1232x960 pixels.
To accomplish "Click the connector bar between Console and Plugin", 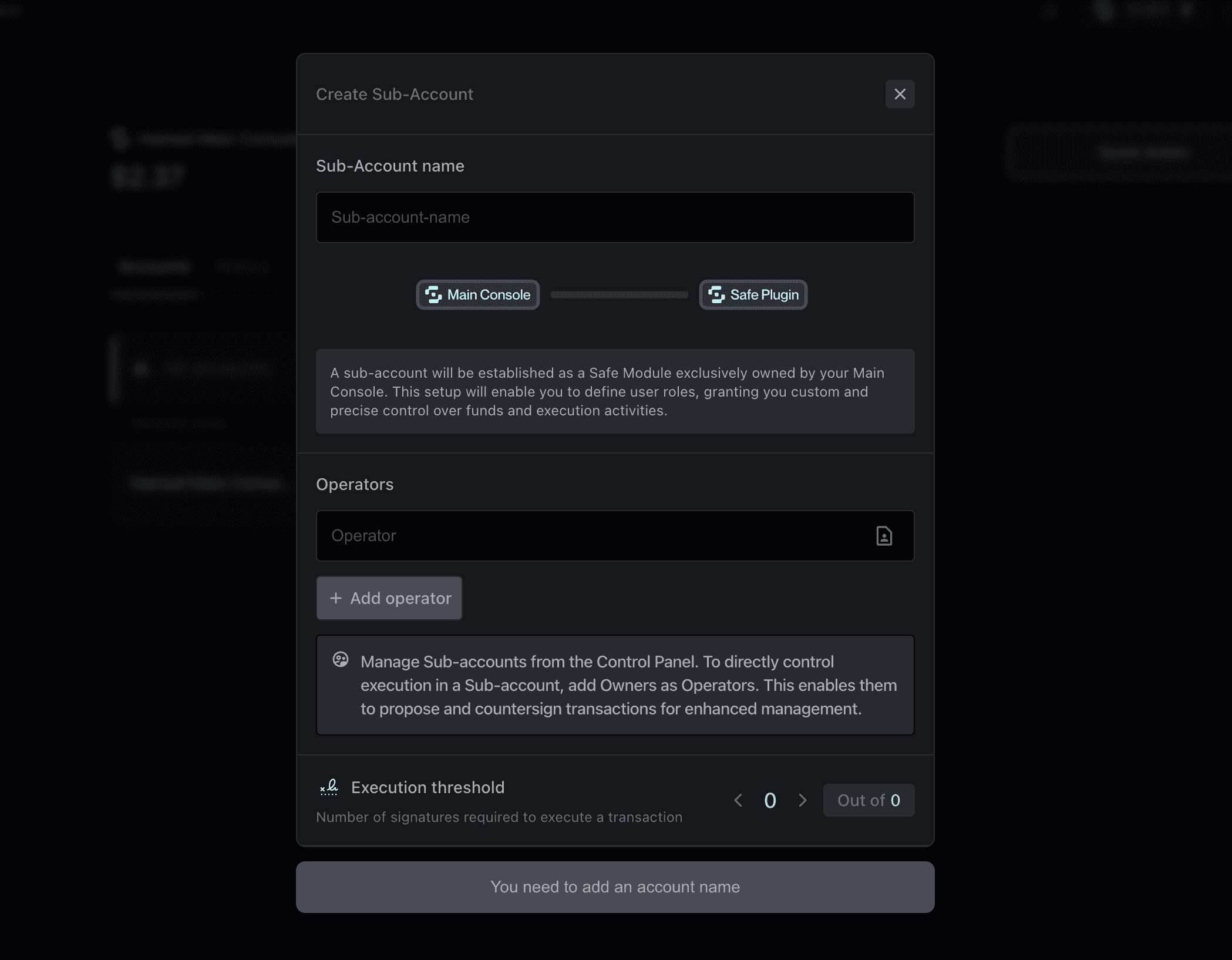I will pyautogui.click(x=619, y=295).
